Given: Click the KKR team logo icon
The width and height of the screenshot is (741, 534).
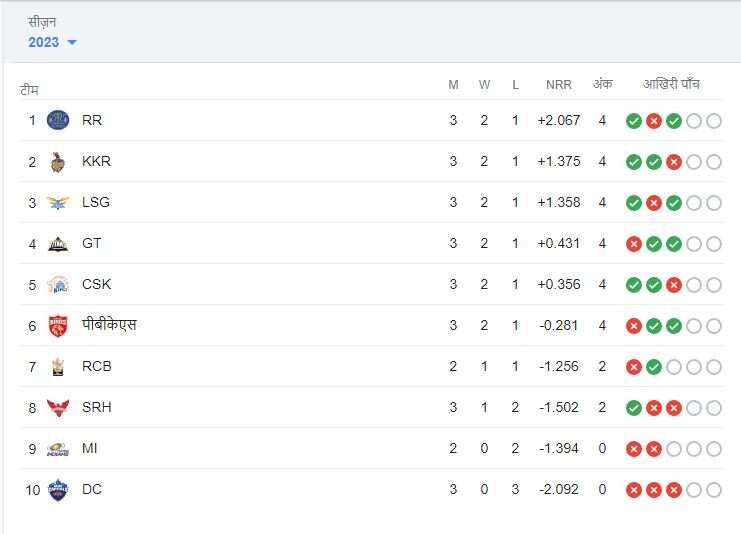Looking at the screenshot, I should 58,161.
